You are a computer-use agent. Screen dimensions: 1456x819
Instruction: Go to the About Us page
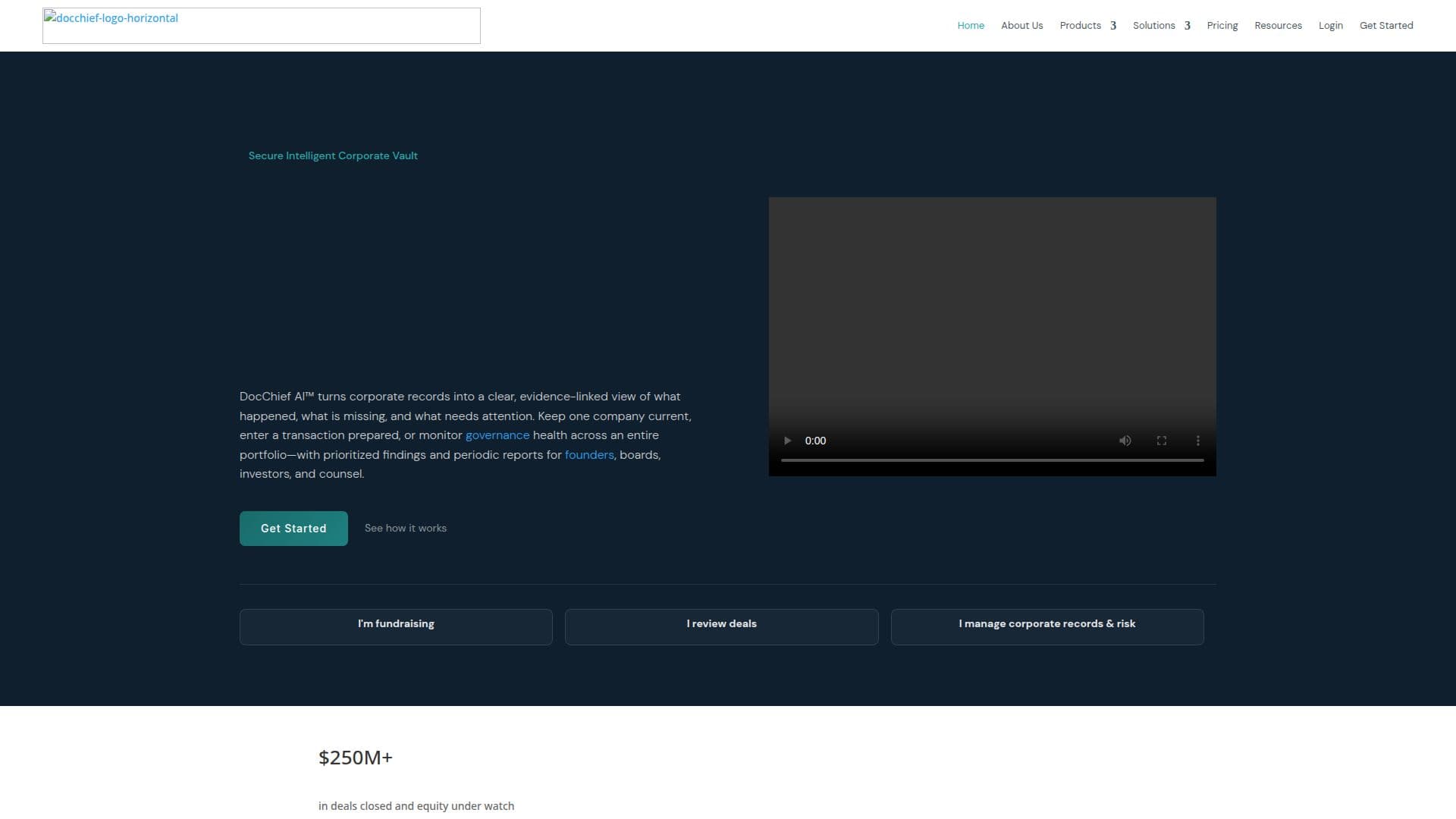(x=1021, y=26)
